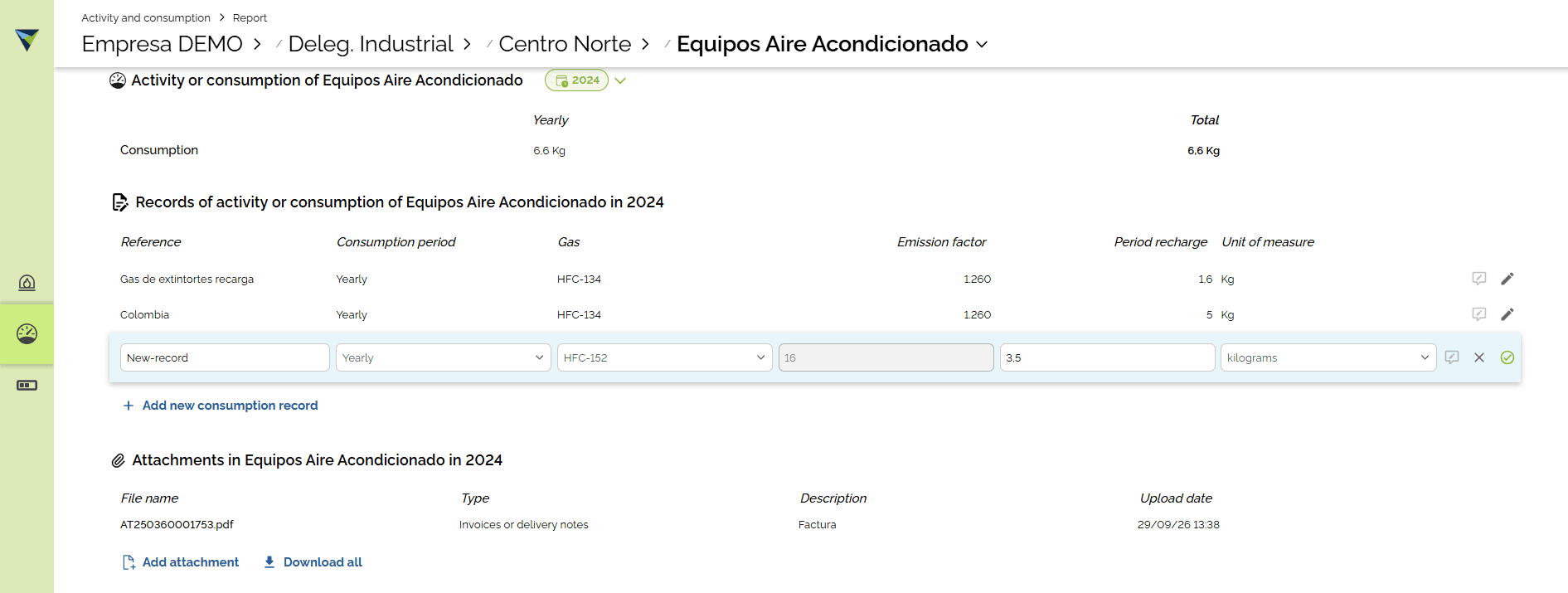
Task: Click Download all attachments
Action: 313,562
